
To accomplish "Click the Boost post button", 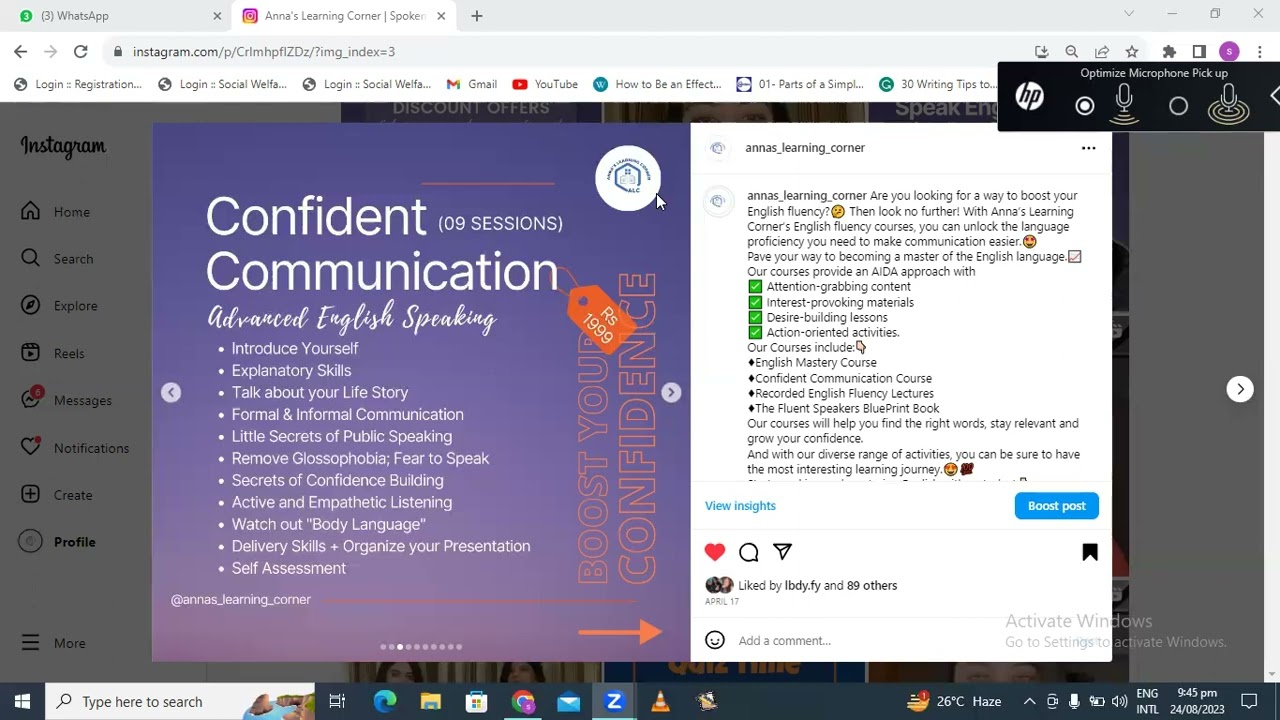I will tap(1056, 506).
